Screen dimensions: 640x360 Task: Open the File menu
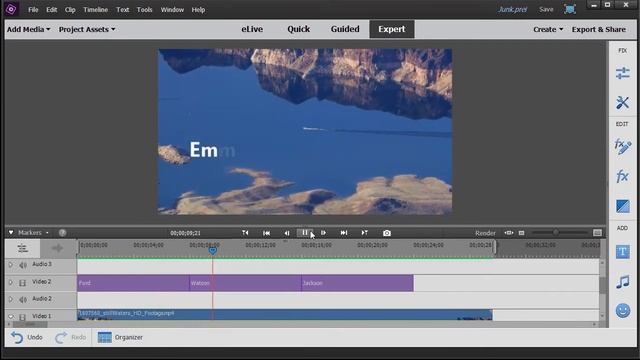[33, 9]
